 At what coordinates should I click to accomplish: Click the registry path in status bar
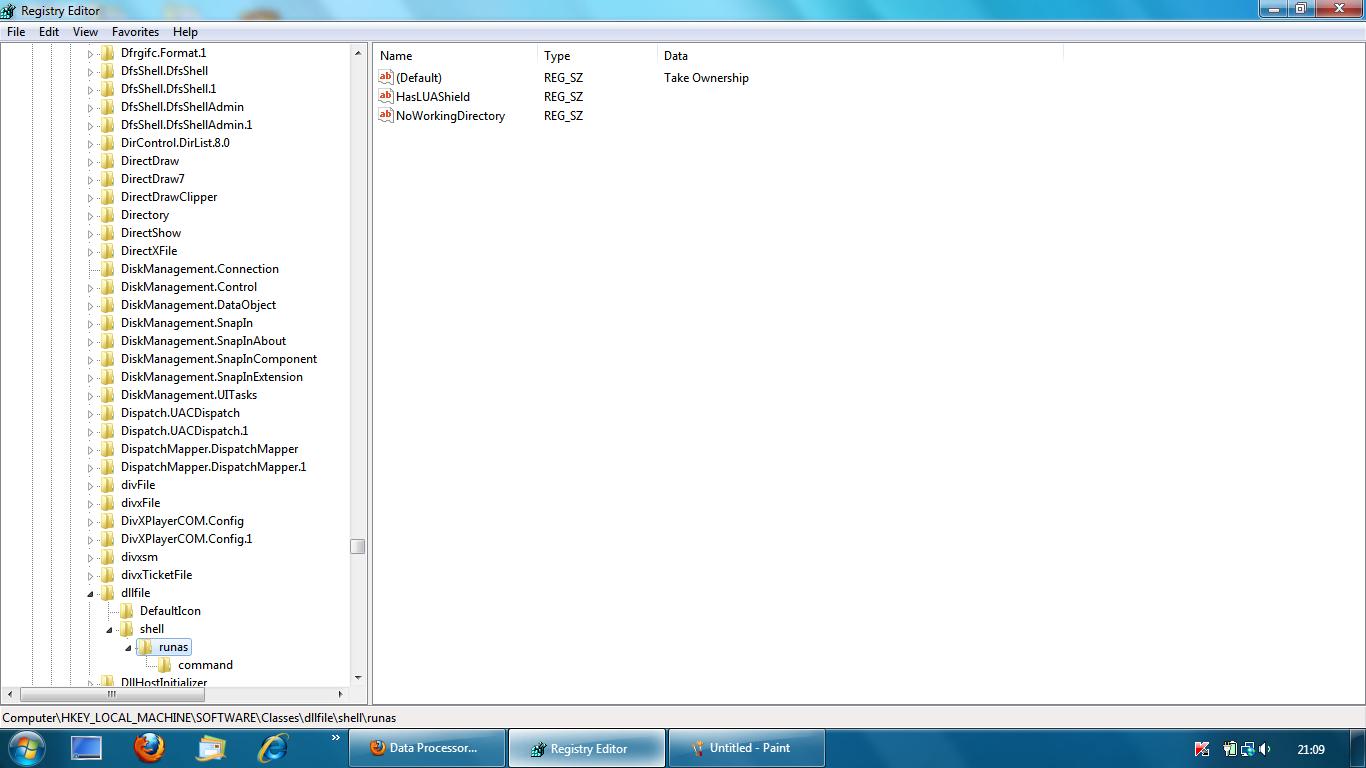click(x=199, y=717)
